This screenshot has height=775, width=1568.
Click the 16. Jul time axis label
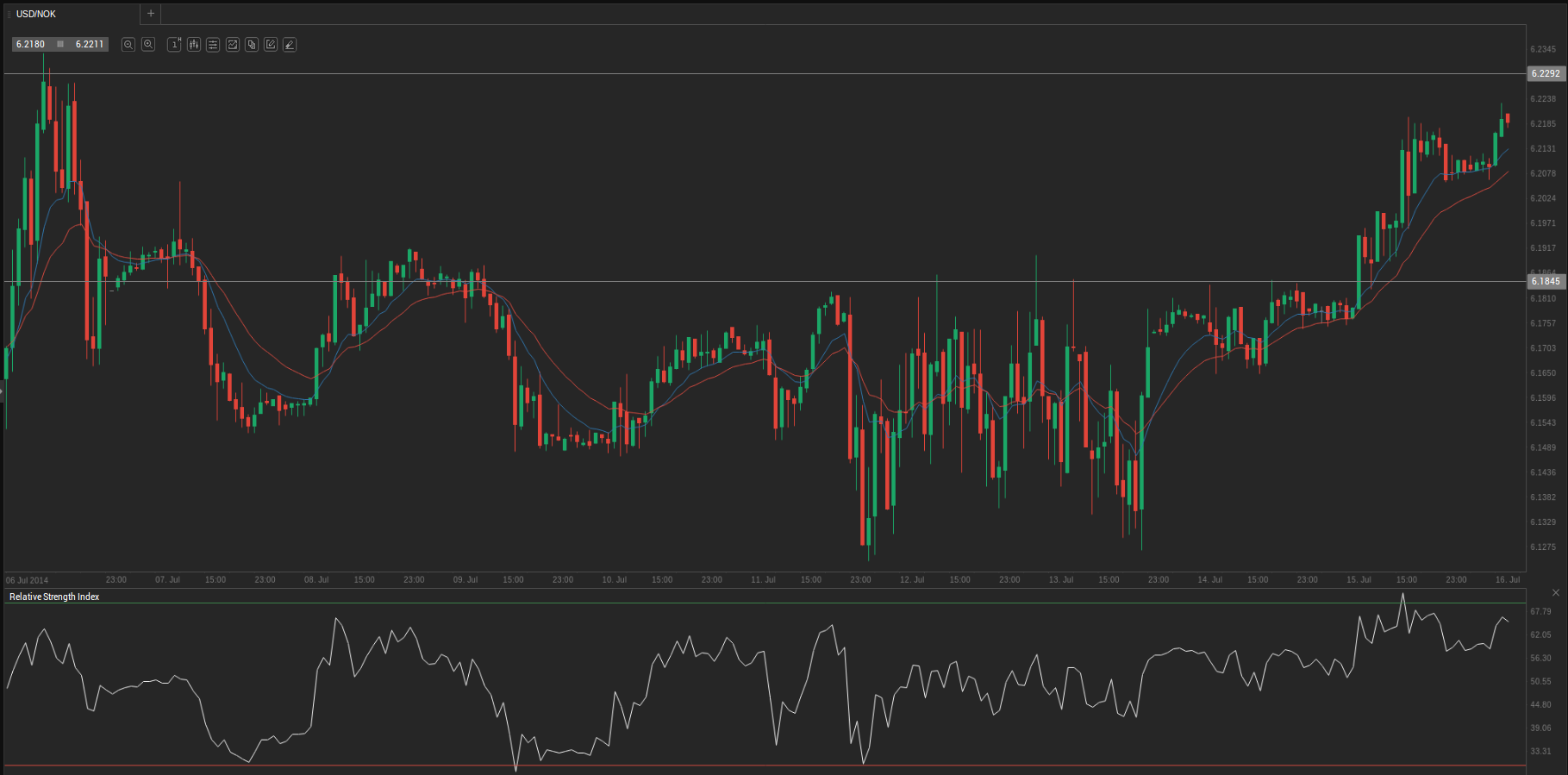click(1508, 580)
